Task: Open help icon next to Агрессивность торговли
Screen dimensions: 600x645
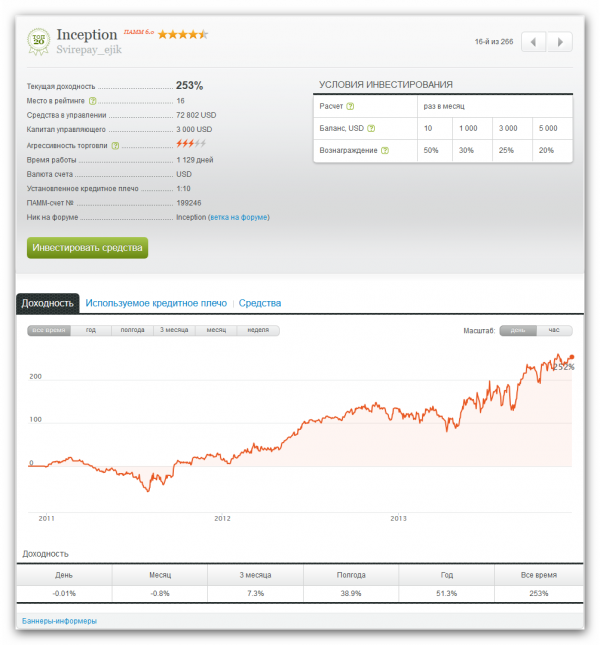Action: click(x=116, y=146)
